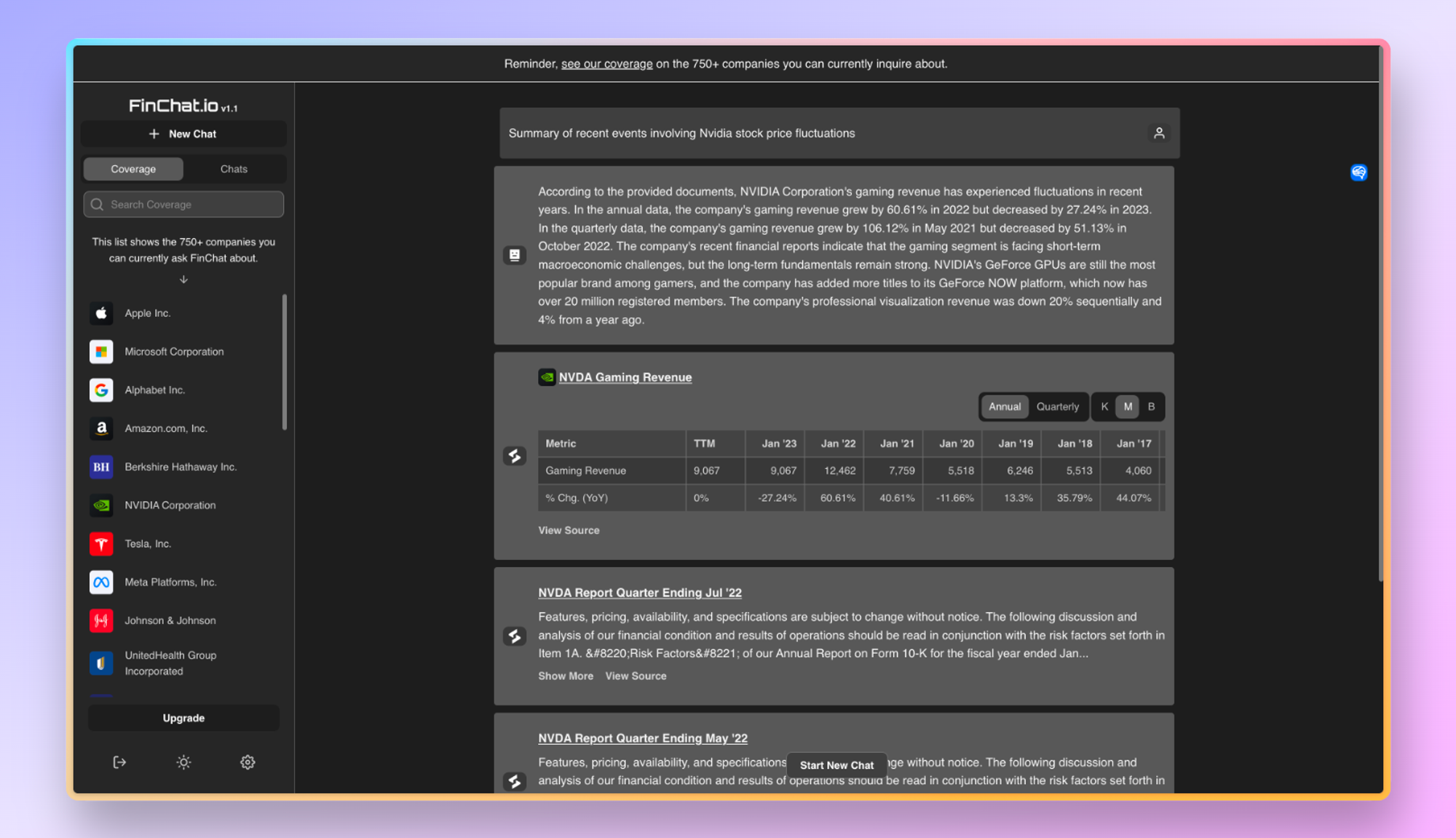This screenshot has width=1456, height=838.
Task: Click the sidebar company list scrollbar
Action: pos(284,362)
